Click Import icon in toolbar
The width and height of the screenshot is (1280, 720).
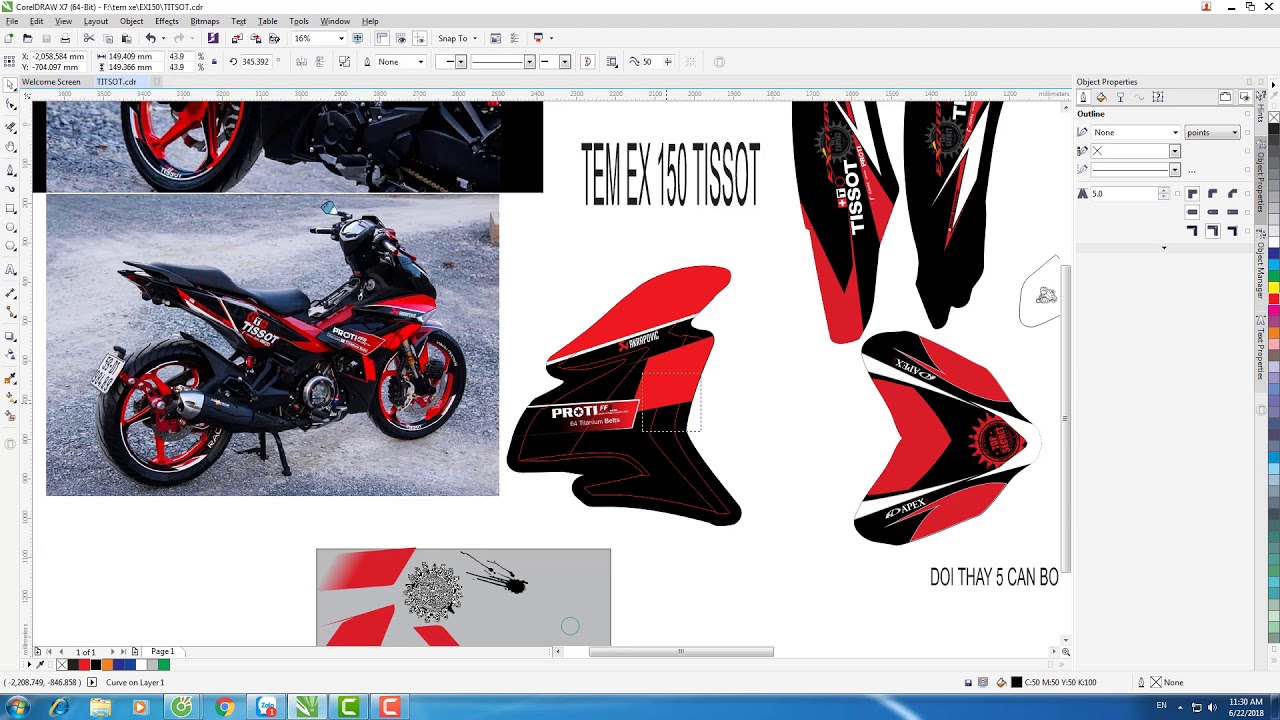coord(237,38)
